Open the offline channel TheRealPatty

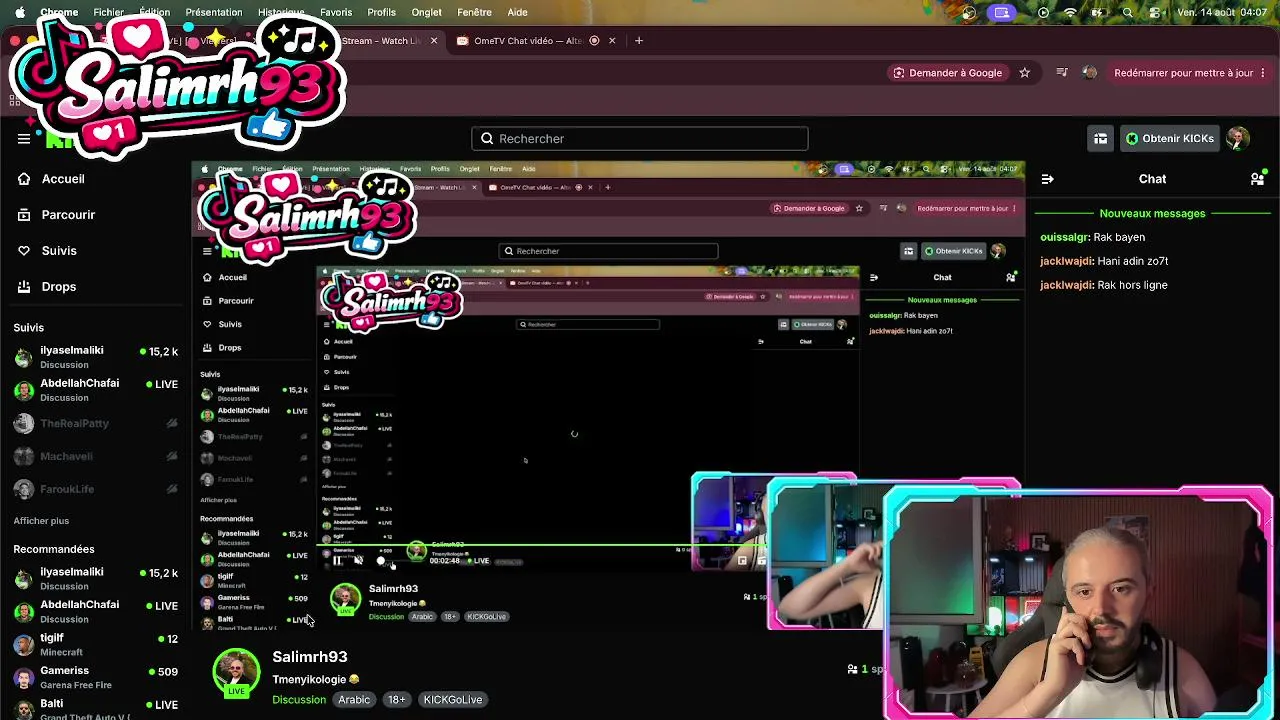click(95, 424)
